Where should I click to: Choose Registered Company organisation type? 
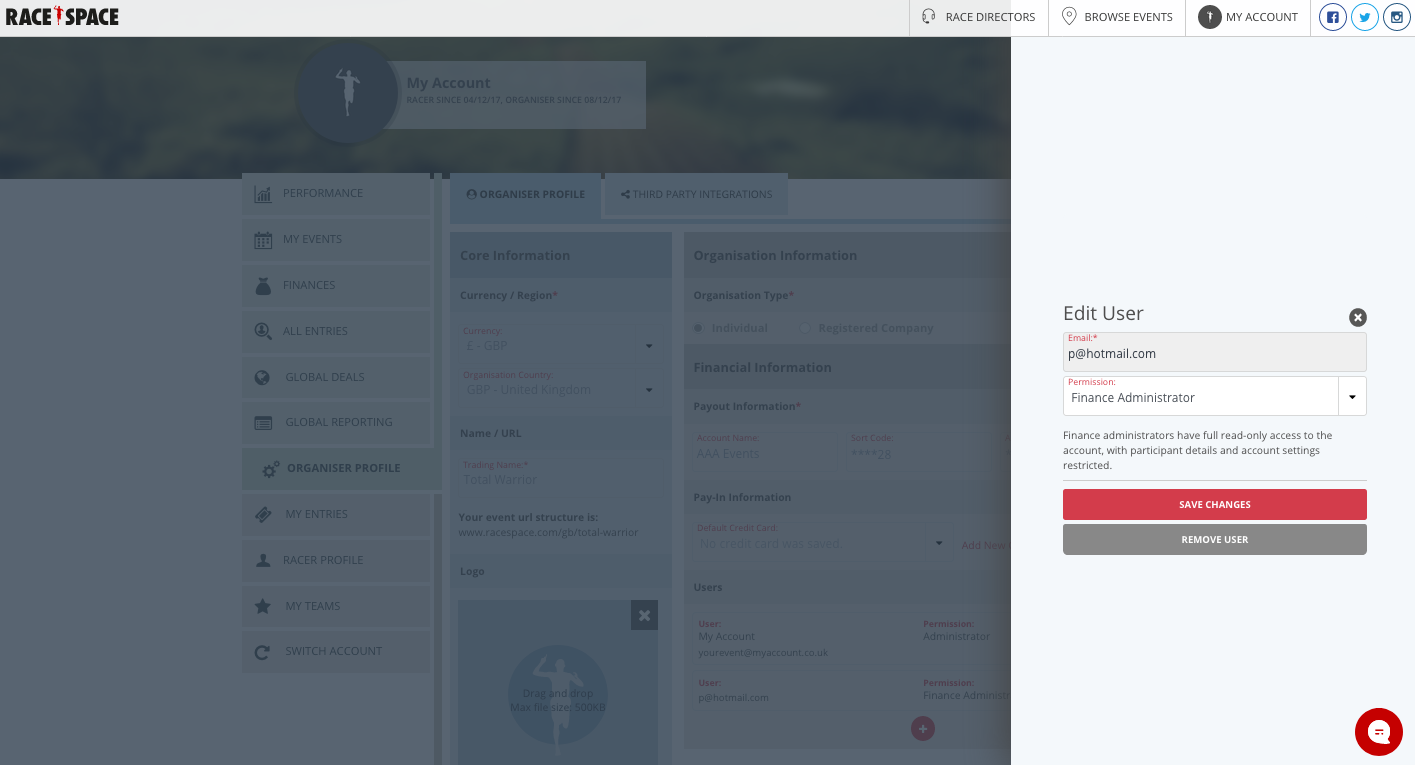806,327
